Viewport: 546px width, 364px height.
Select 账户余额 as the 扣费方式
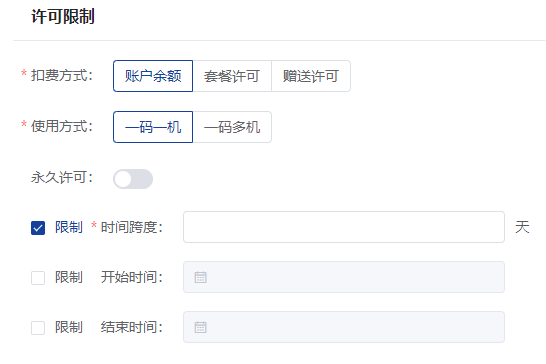153,76
